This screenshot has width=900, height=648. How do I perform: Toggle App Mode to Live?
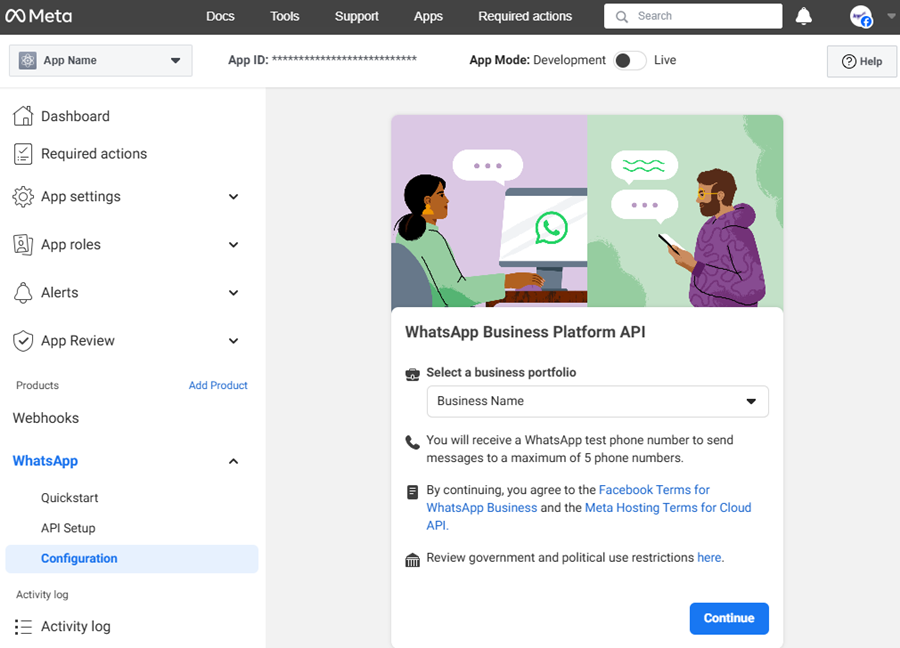[x=629, y=60]
